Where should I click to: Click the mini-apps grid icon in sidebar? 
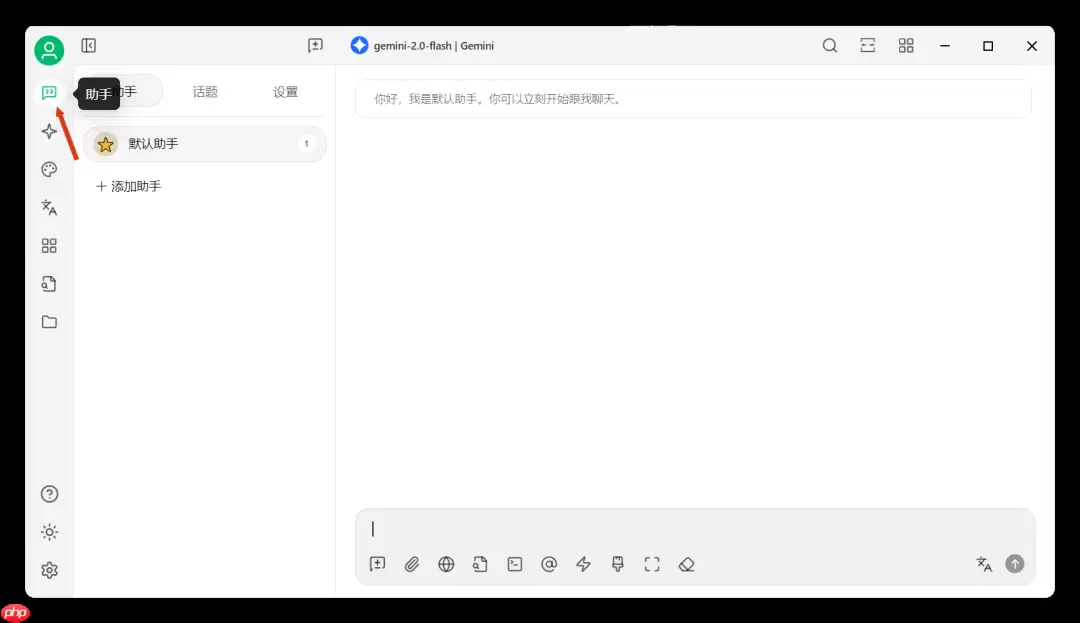pyautogui.click(x=49, y=245)
